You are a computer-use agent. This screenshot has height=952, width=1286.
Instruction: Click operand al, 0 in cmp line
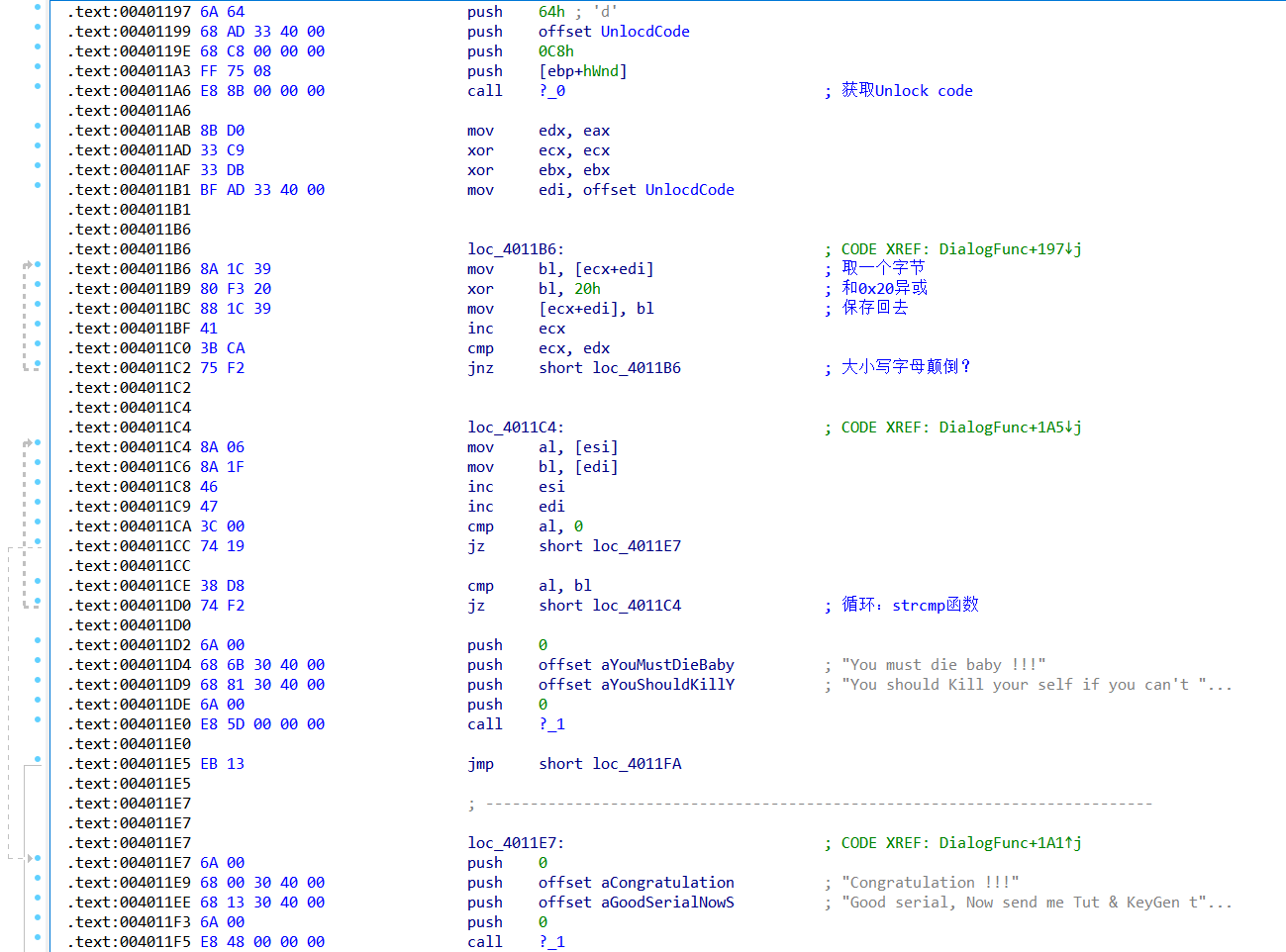click(561, 526)
